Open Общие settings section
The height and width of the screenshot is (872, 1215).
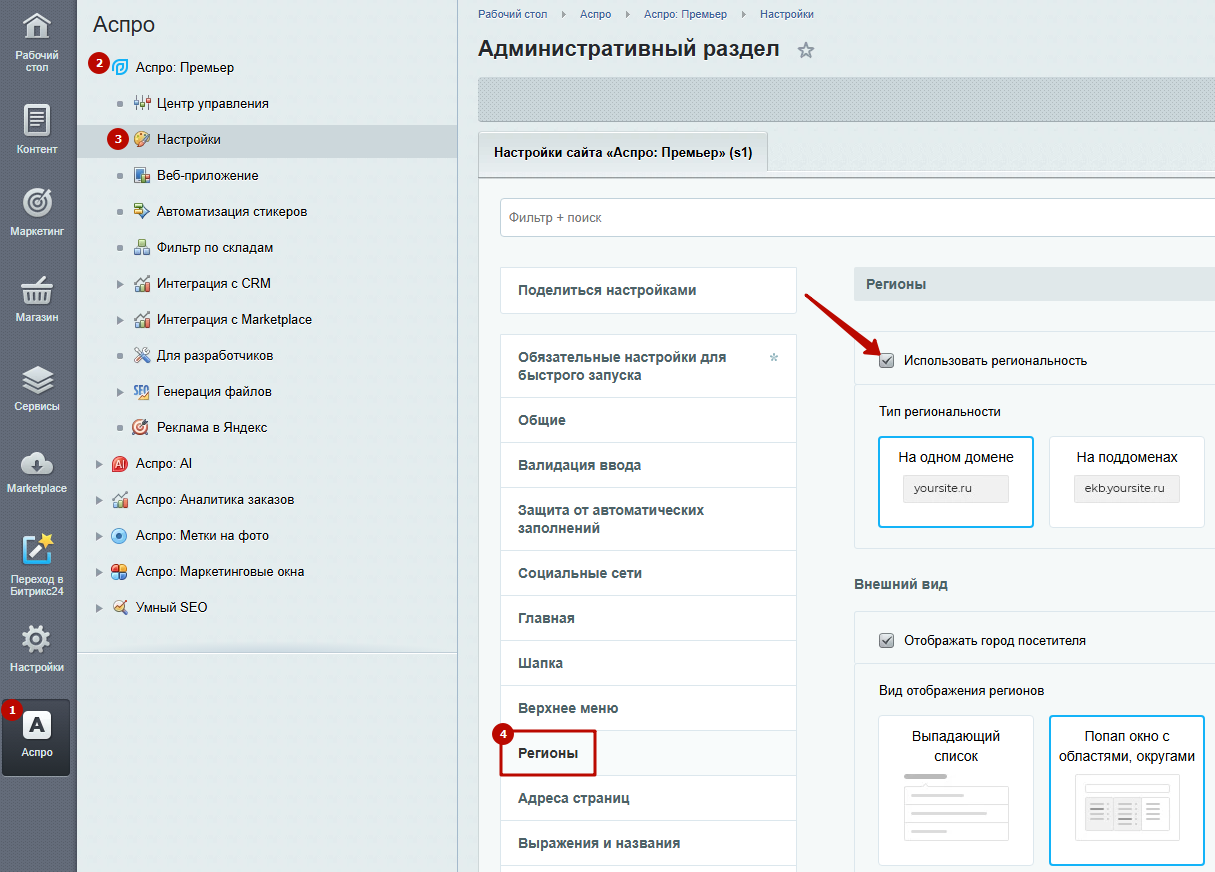648,420
